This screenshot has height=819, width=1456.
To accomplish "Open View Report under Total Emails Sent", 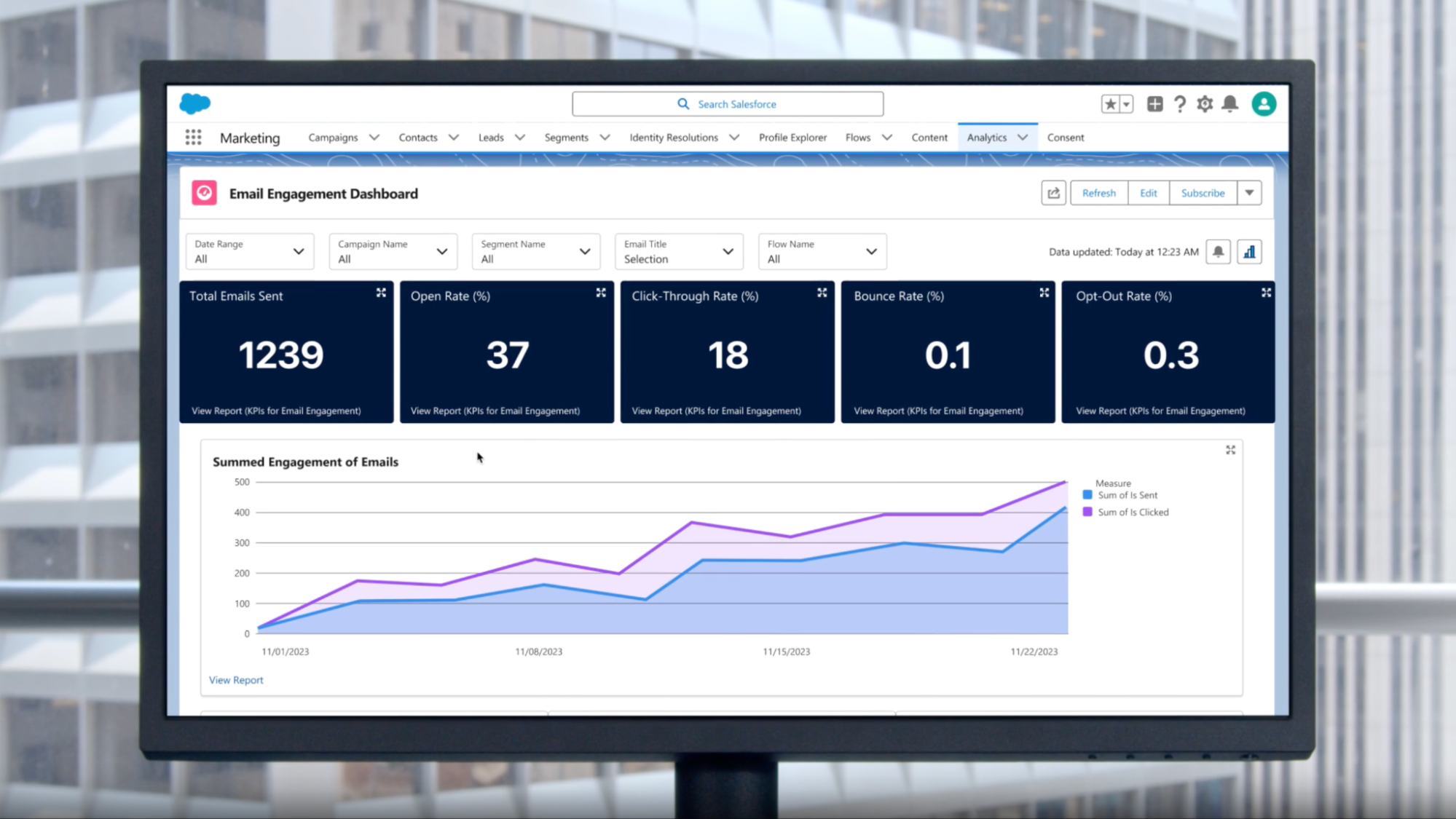I will click(276, 411).
